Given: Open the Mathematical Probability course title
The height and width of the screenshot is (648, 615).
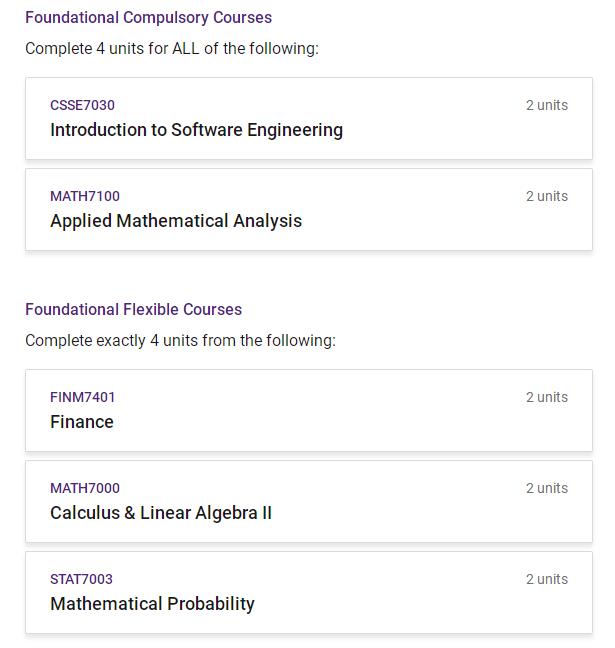Looking at the screenshot, I should 152,604.
